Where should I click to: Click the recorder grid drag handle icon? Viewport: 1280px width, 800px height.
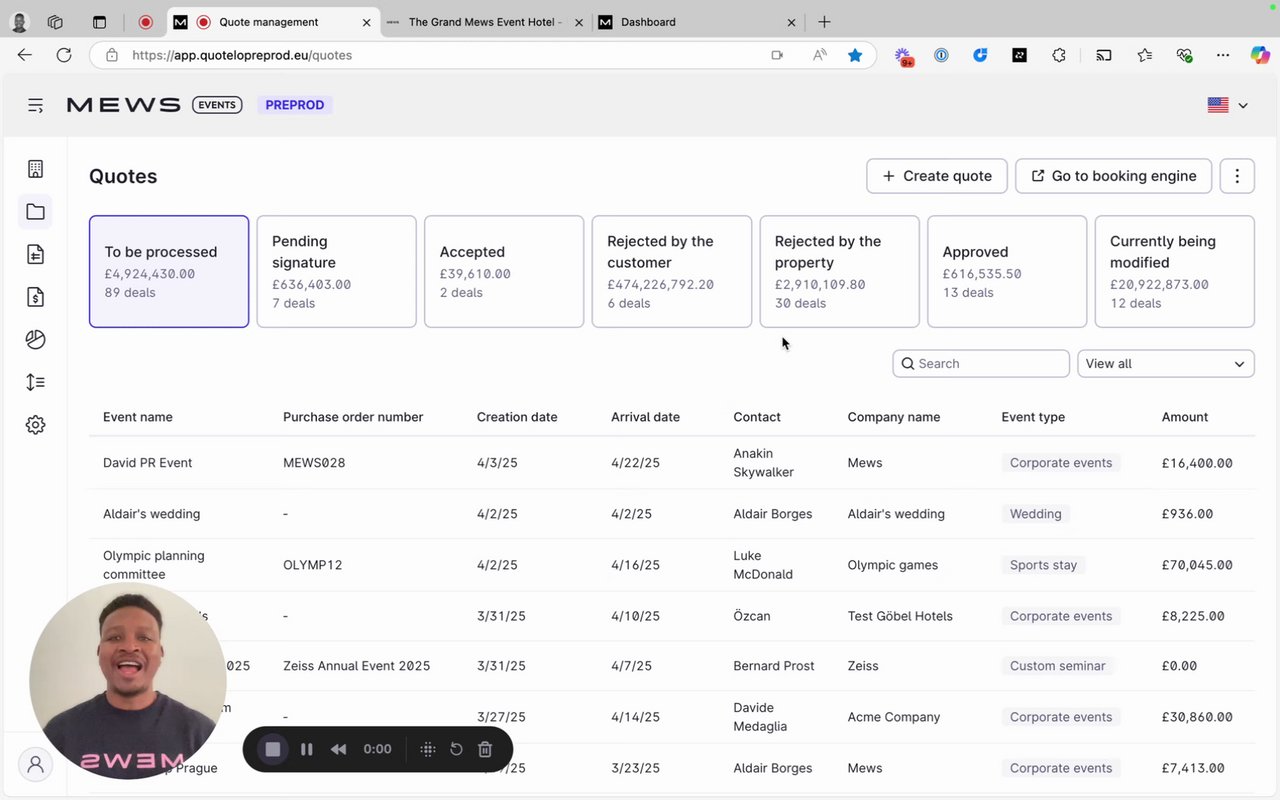tap(427, 749)
